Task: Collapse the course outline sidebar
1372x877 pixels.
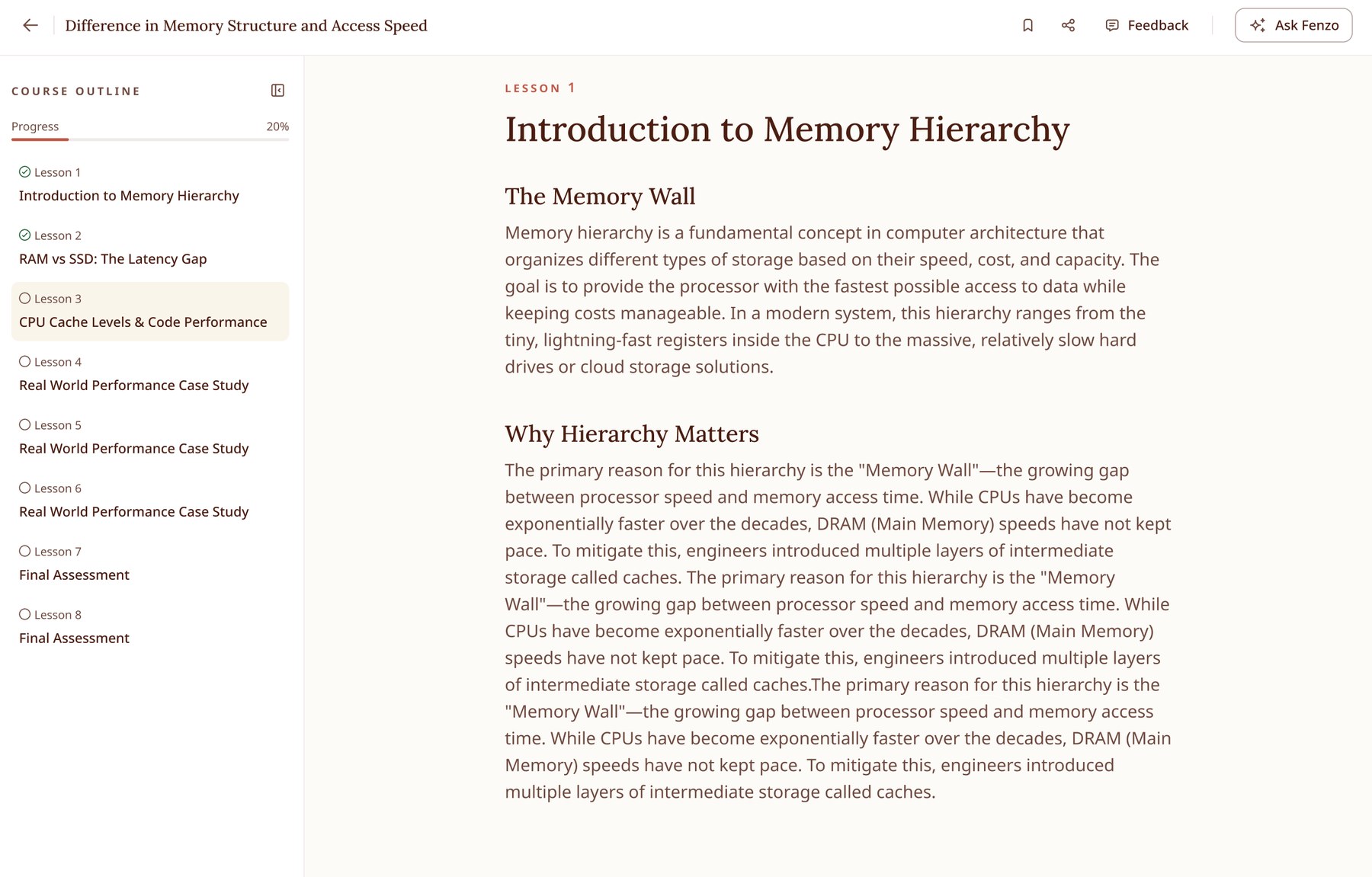Action: pyautogui.click(x=277, y=91)
